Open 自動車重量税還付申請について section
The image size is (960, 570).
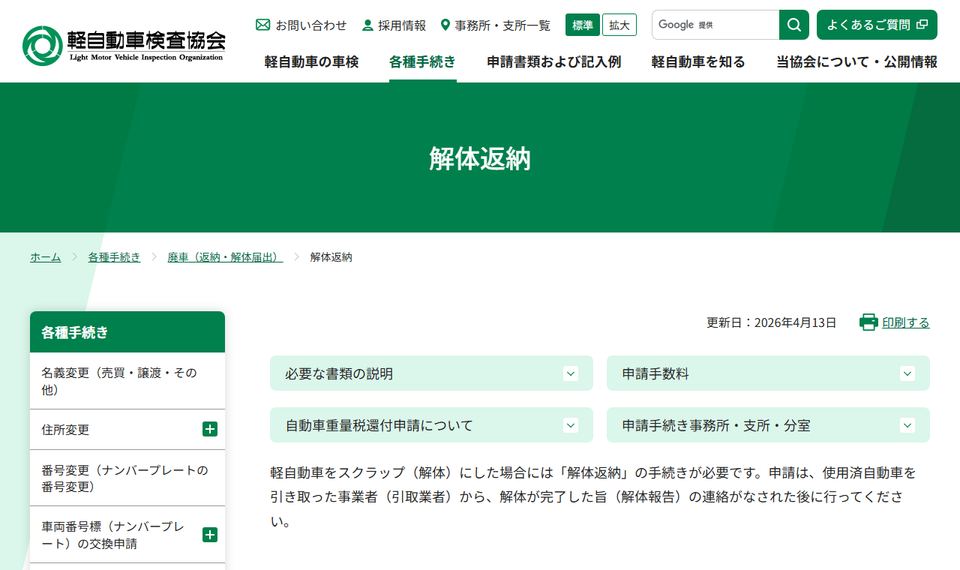pyautogui.click(x=431, y=425)
